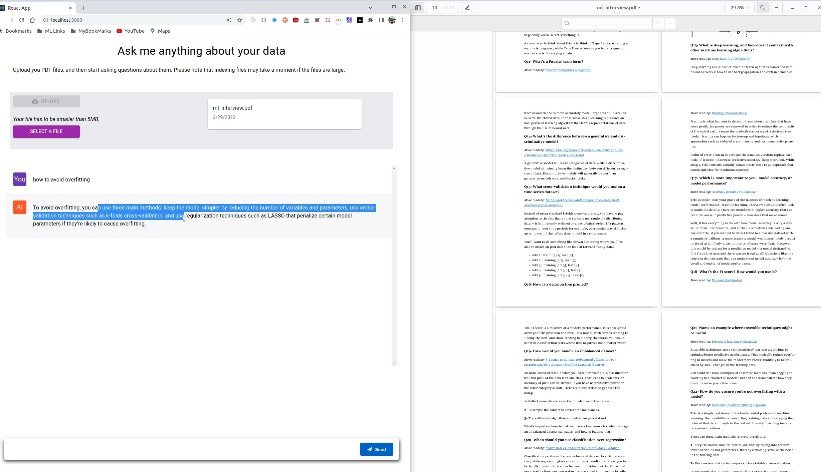Image resolution: width=821 pixels, height=472 pixels.
Task: Open the browser three-dot menu
Action: [x=402, y=20]
